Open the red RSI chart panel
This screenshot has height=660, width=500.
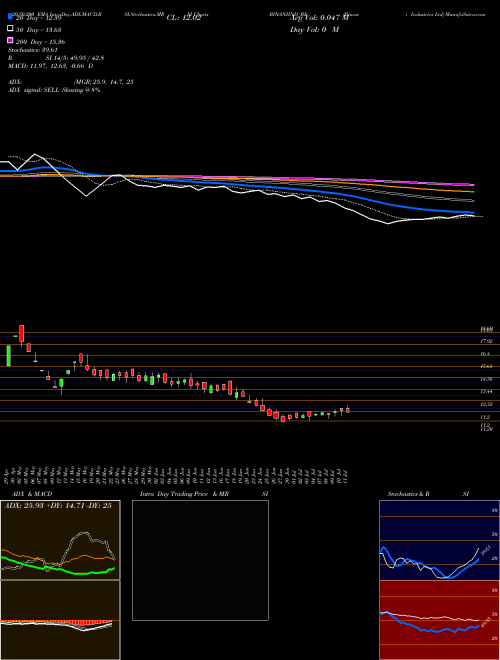click(439, 620)
